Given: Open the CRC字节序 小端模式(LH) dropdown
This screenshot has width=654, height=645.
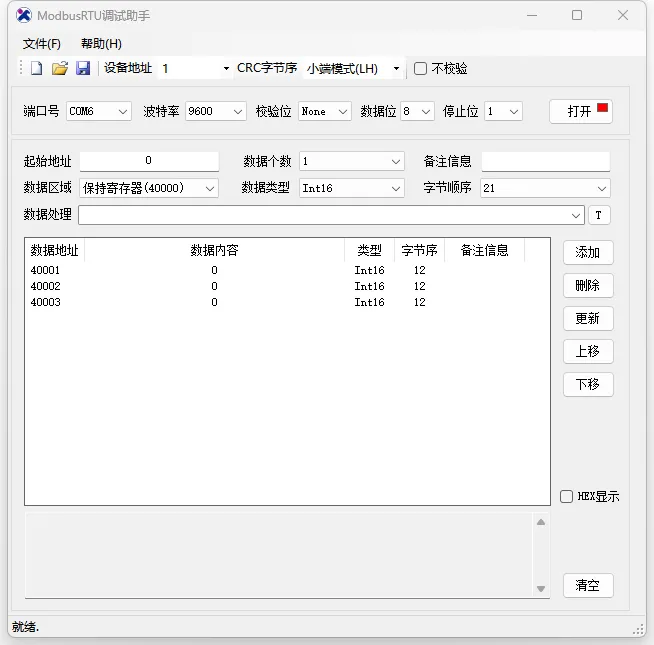Looking at the screenshot, I should click(x=396, y=68).
